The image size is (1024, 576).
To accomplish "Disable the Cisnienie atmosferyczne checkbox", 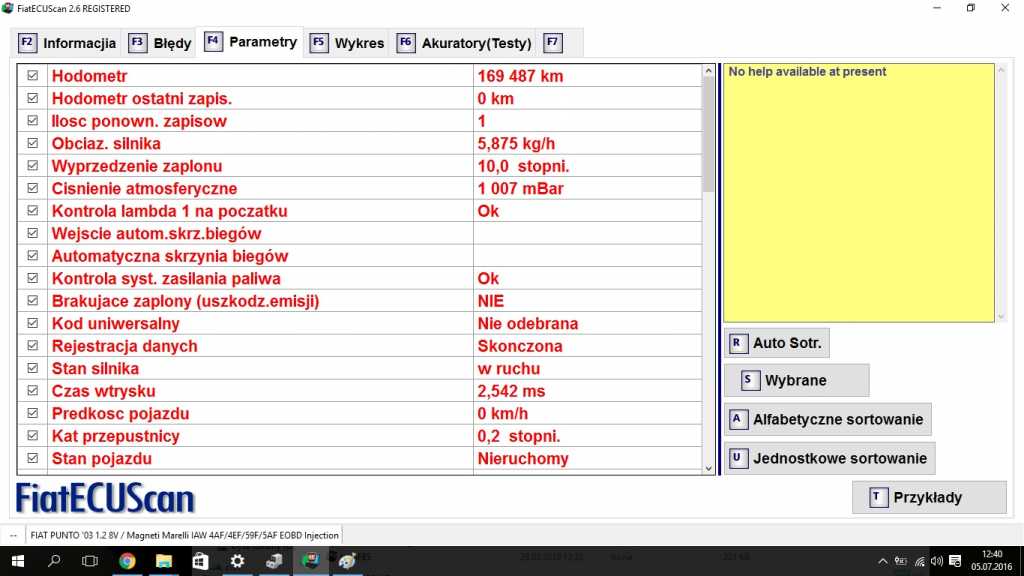I will [x=33, y=188].
